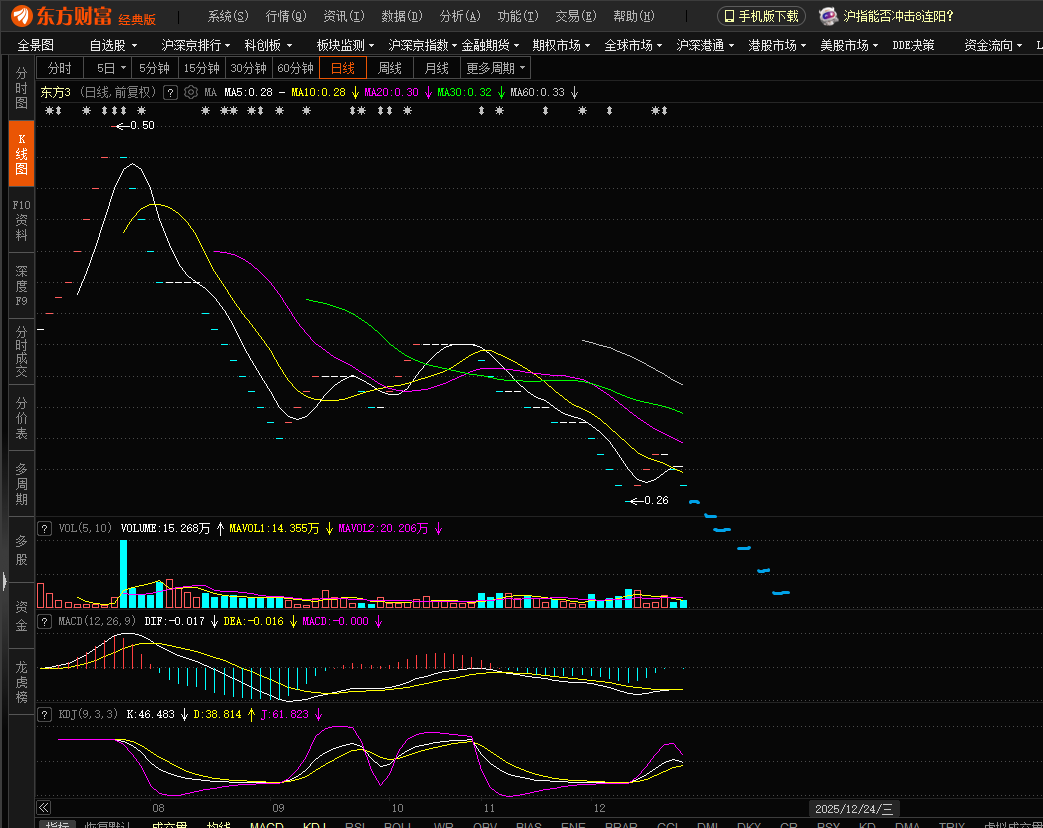
Task: Click the phone icon on 手机版下载
Action: click(729, 16)
